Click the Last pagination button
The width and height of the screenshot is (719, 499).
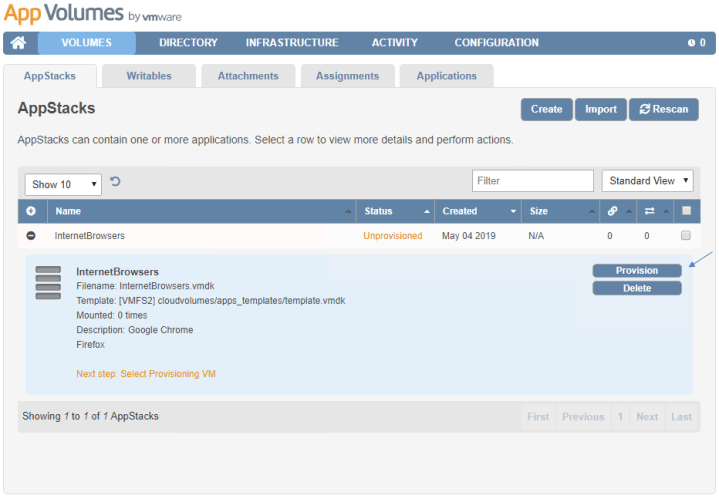[x=681, y=416]
